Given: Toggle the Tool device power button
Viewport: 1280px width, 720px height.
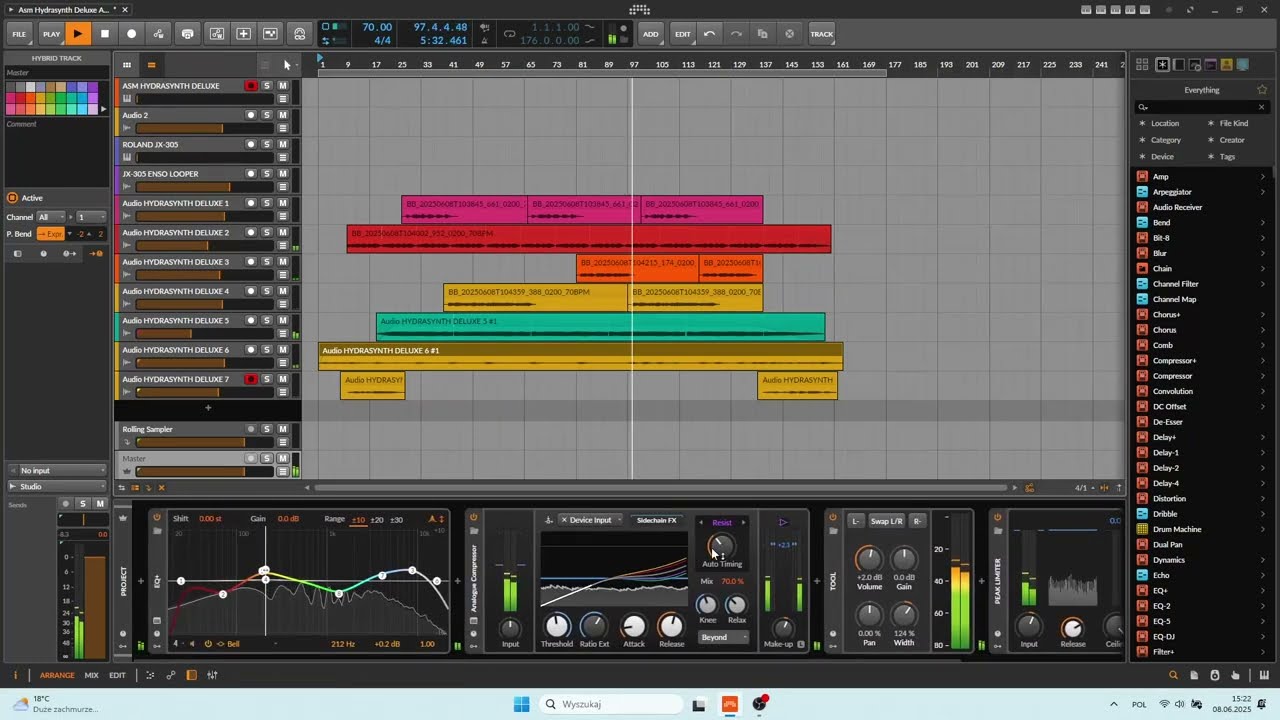Looking at the screenshot, I should [832, 517].
